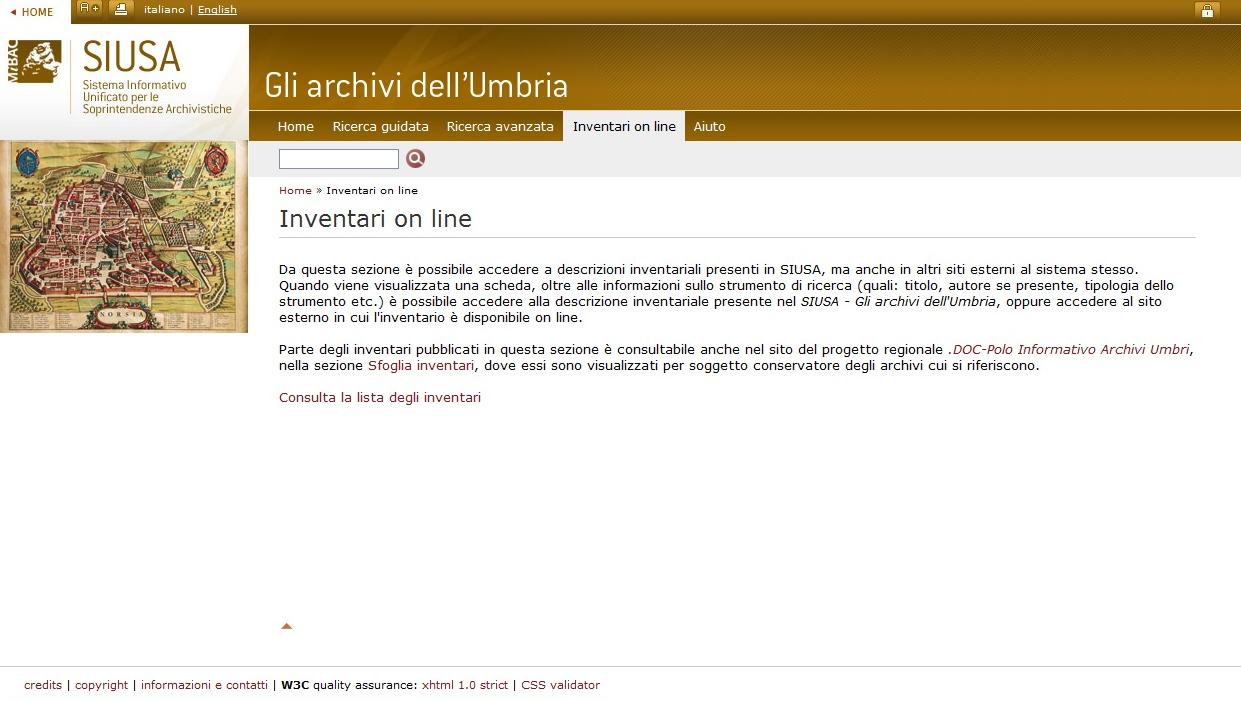Open the Ricerca guidata tab
Screen dimensions: 1241x701
(x=380, y=127)
